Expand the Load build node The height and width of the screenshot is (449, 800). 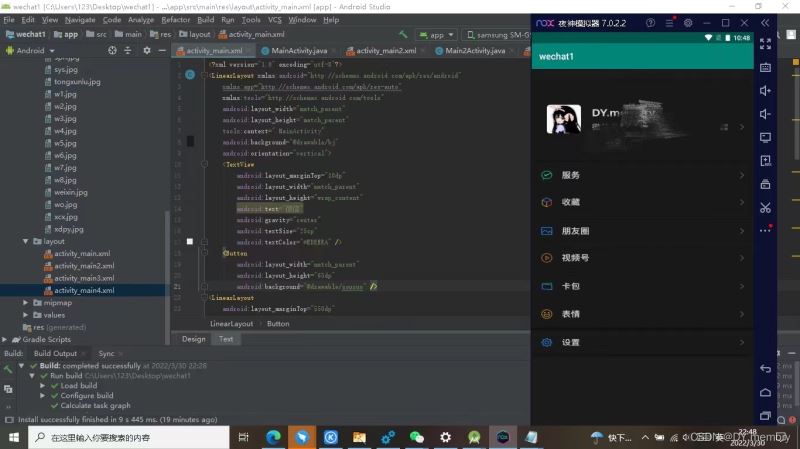pyautogui.click(x=43, y=386)
